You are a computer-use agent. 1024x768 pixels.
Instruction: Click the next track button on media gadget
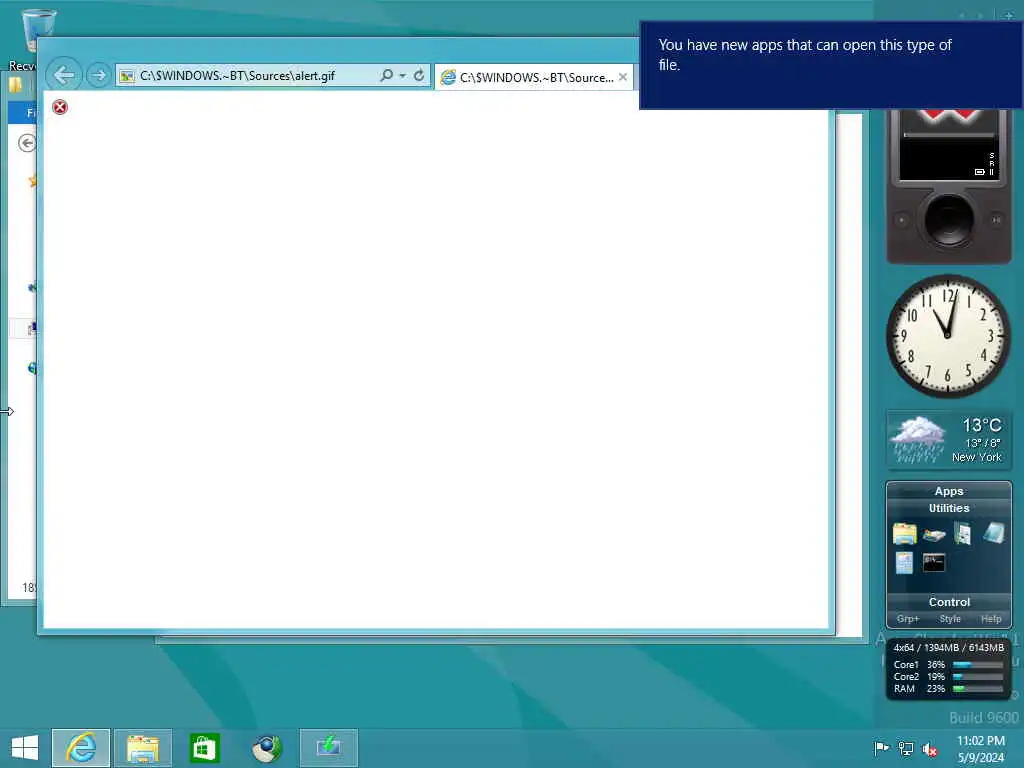996,220
